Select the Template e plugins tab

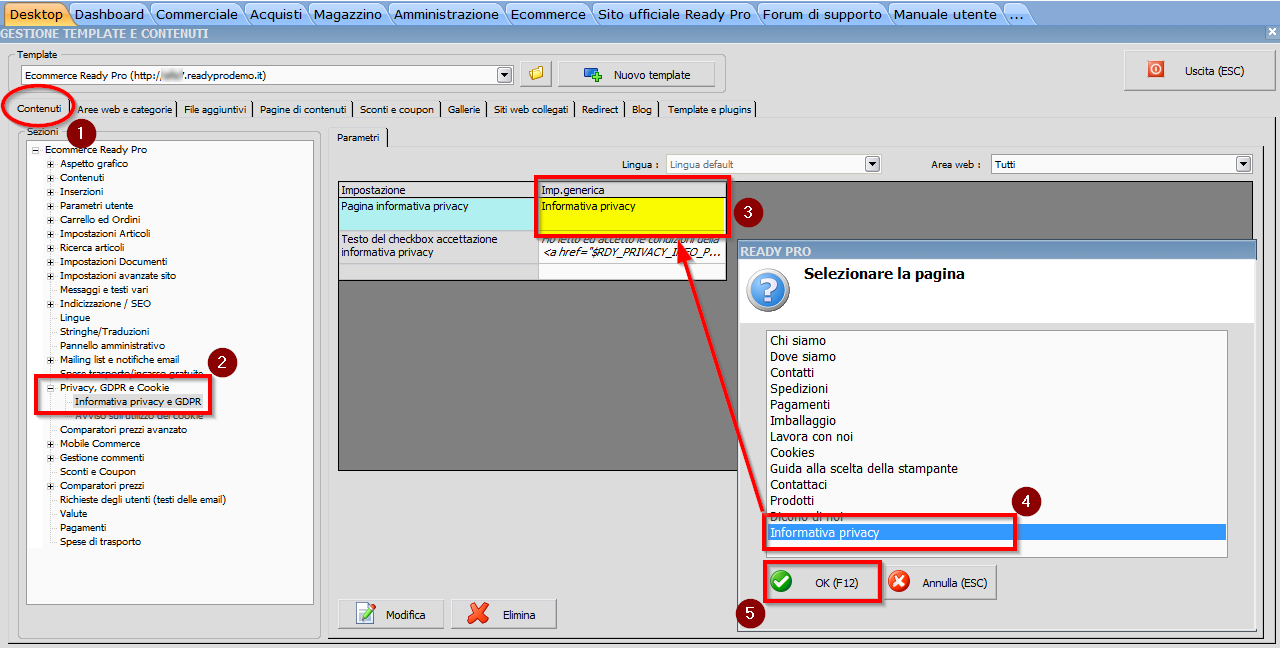[x=708, y=110]
